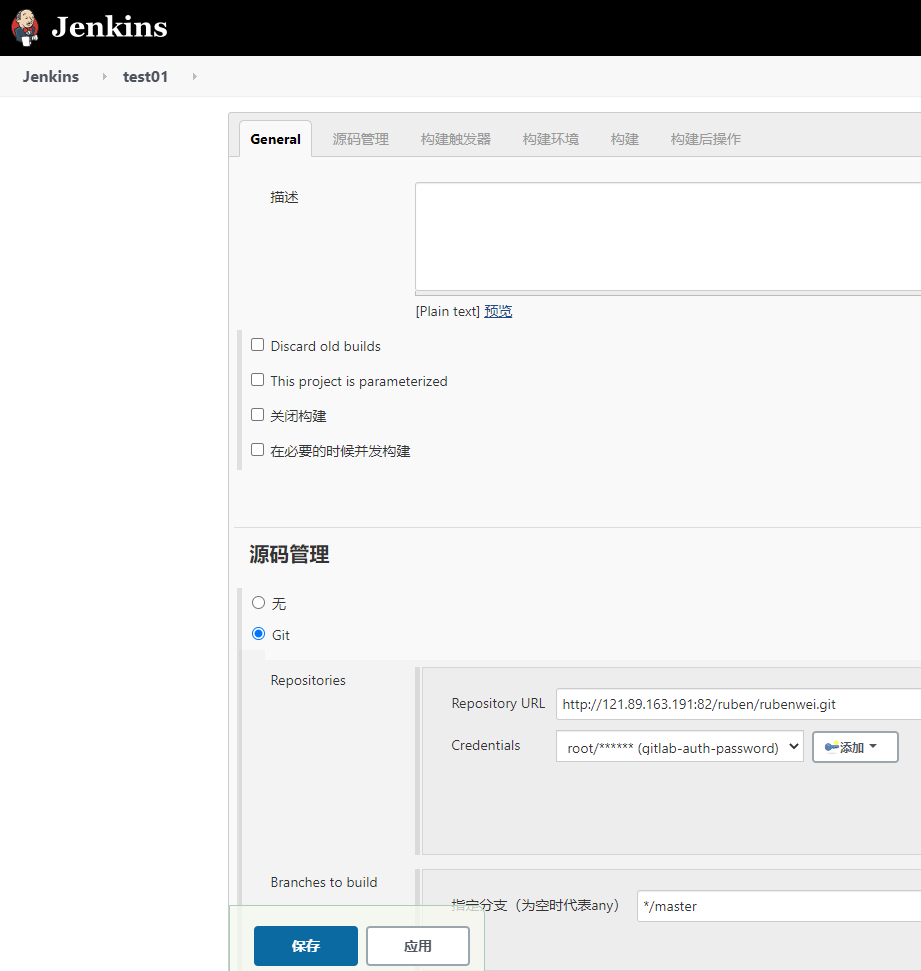Click the Jenkins butler logo icon
Viewport: 921px width, 971px height.
(x=25, y=27)
